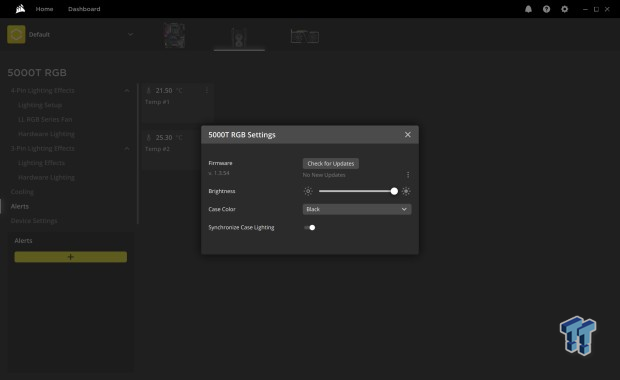Click the firmware options three-dot icon
Screen dimensions: 620x380
pos(408,175)
